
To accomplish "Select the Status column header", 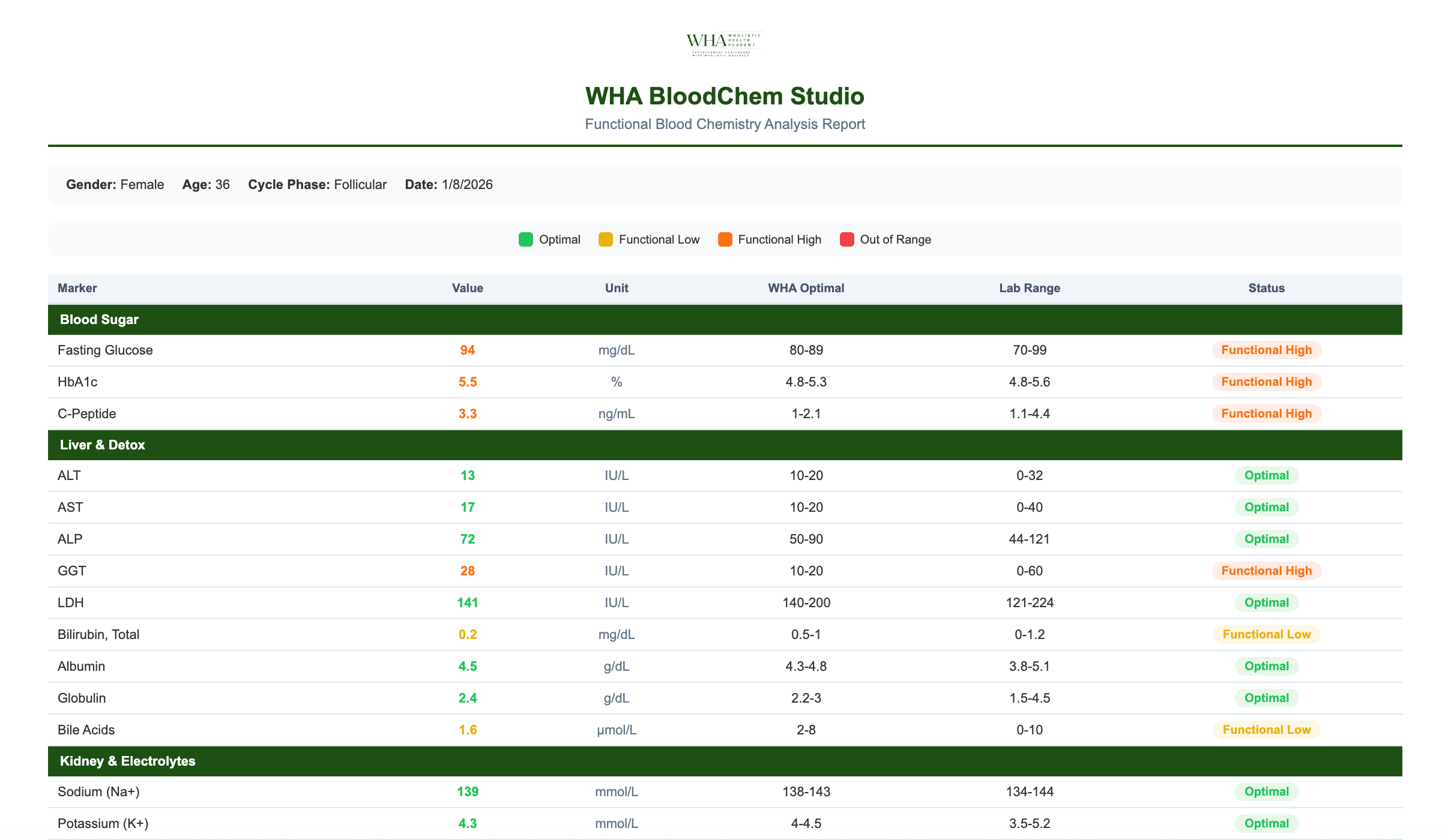I will coord(1266,288).
